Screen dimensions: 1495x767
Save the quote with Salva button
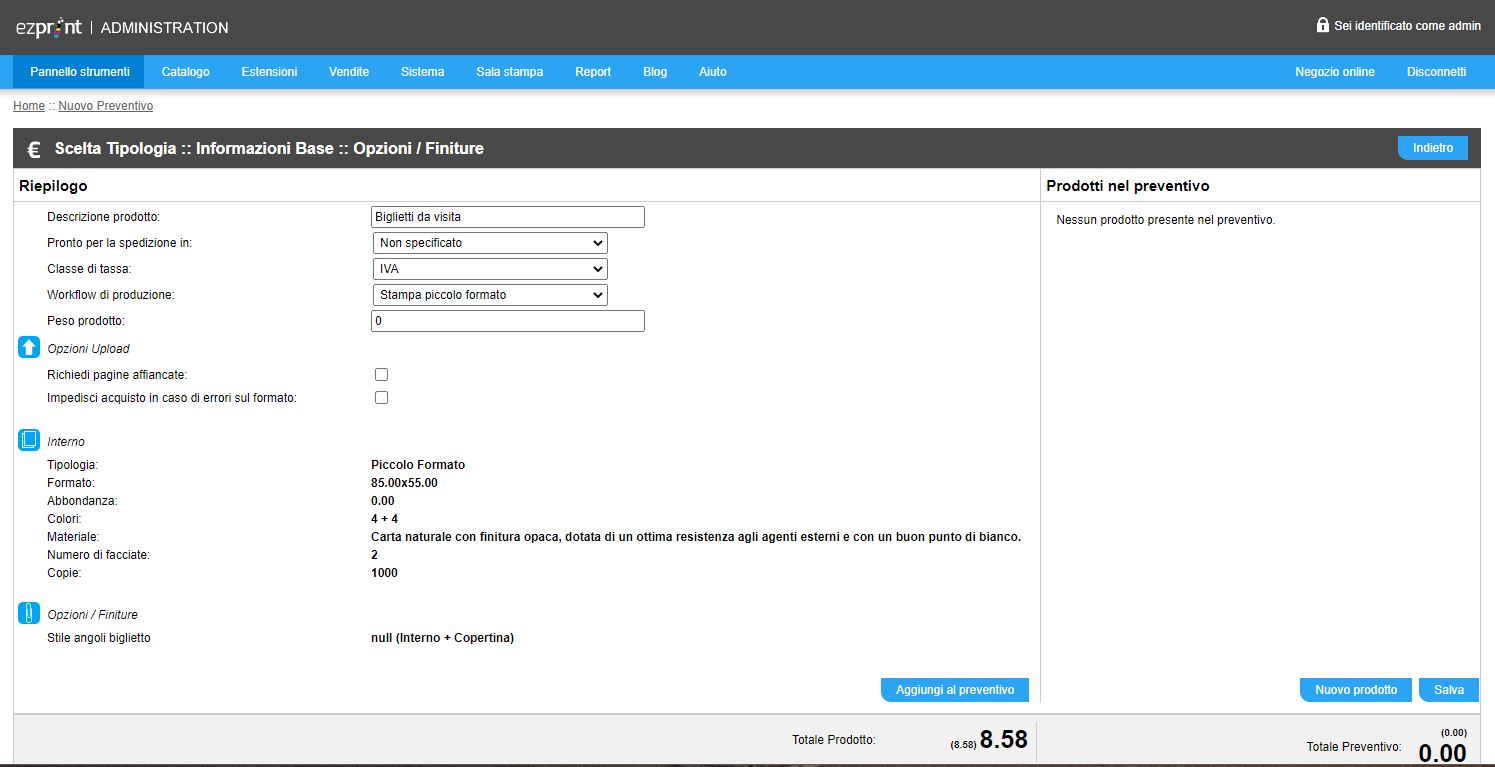pyautogui.click(x=1449, y=690)
